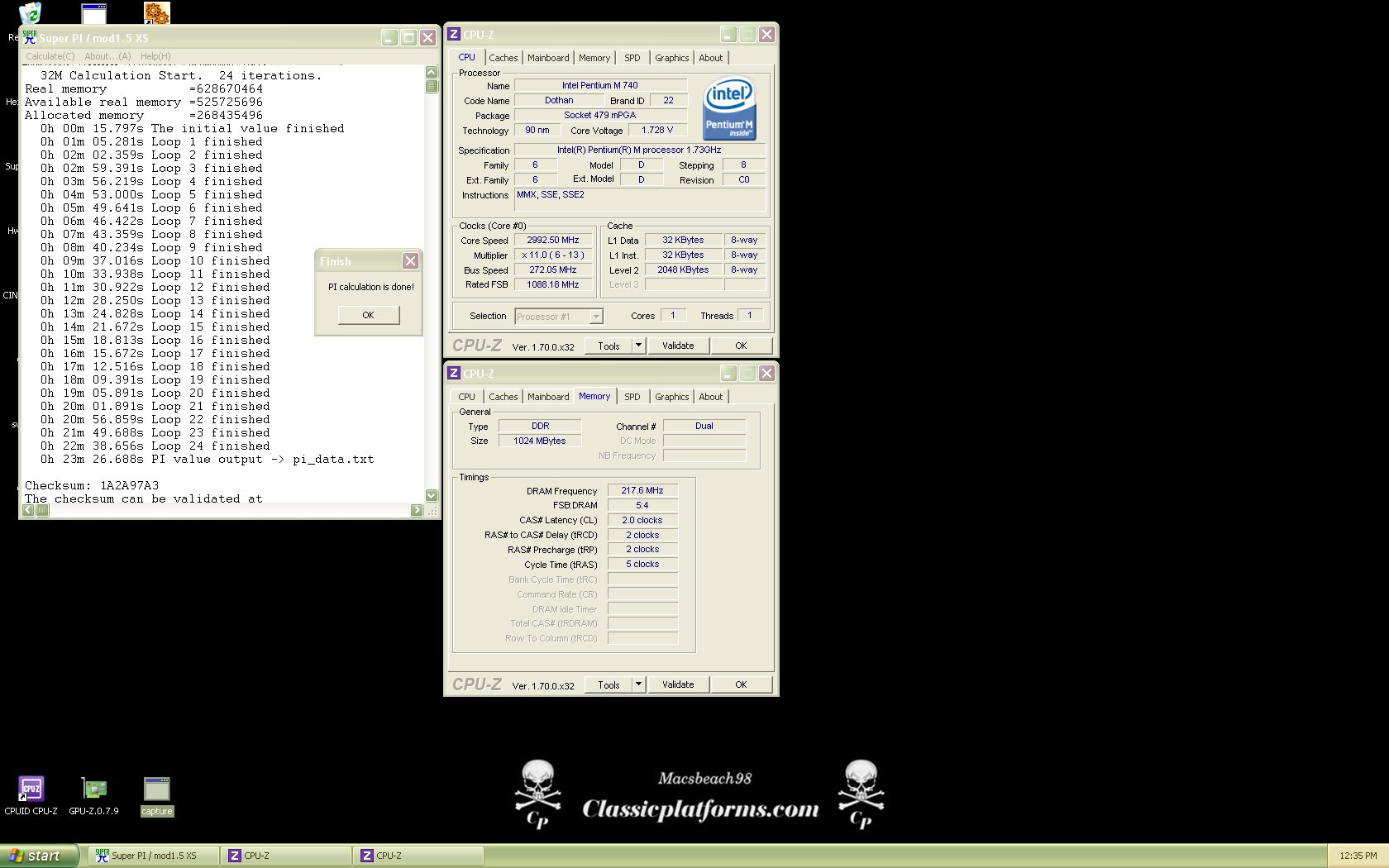
Task: Click Super PI vertical scrollbar down arrow
Action: coord(432,495)
